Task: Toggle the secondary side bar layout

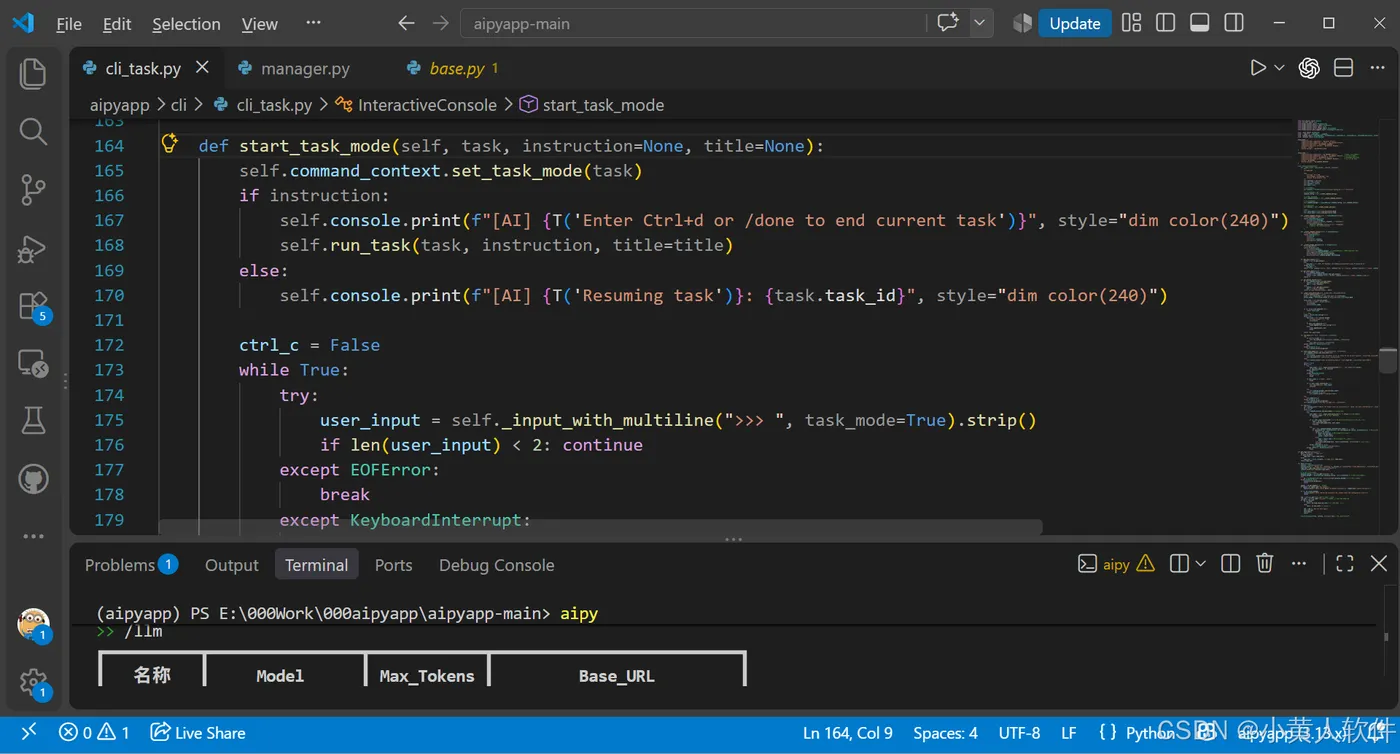Action: [1235, 23]
